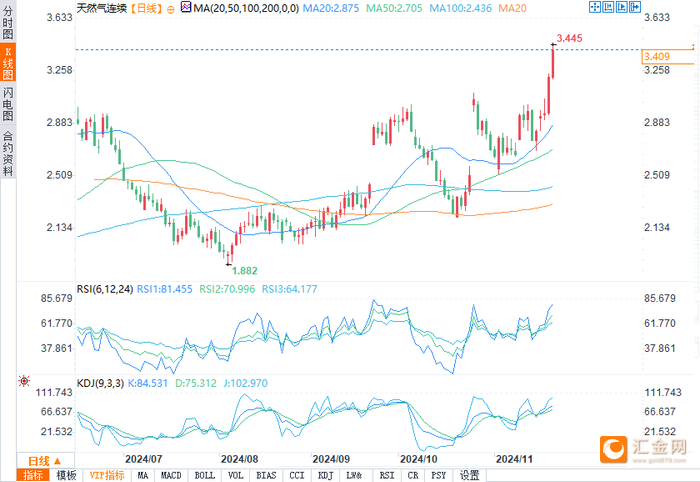
Task: Click the 2024/08 date axis label
Action: (x=239, y=459)
